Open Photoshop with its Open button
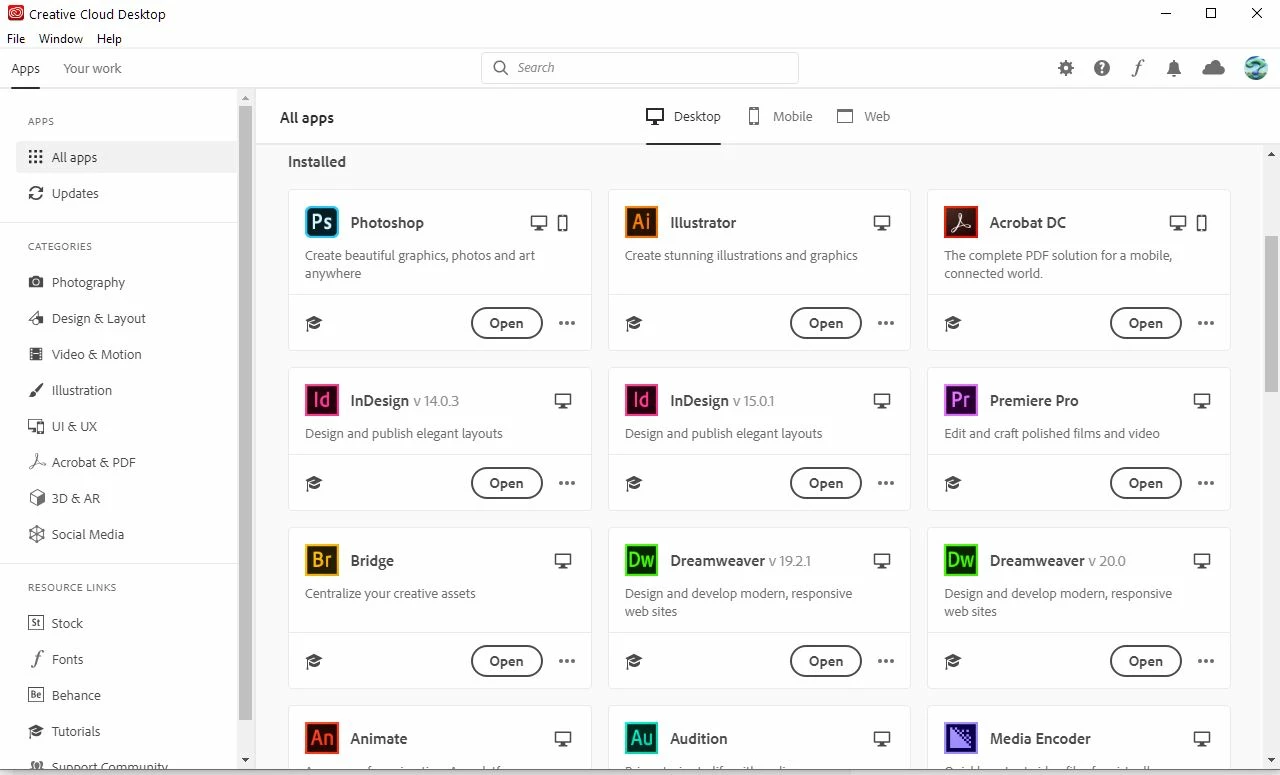The width and height of the screenshot is (1280, 775). 506,323
